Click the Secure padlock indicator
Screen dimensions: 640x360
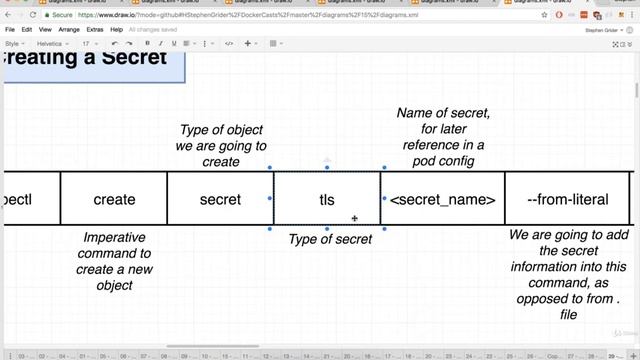click(x=58, y=15)
